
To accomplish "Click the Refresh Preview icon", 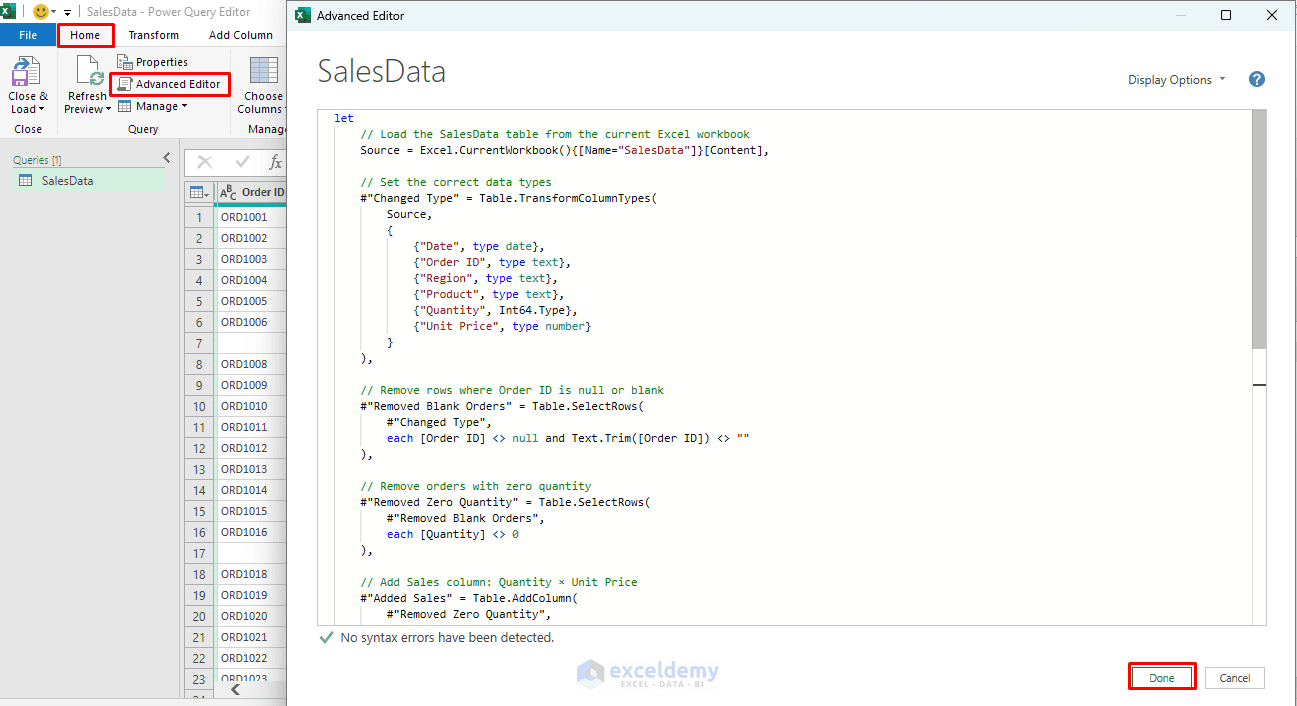I will 89,72.
